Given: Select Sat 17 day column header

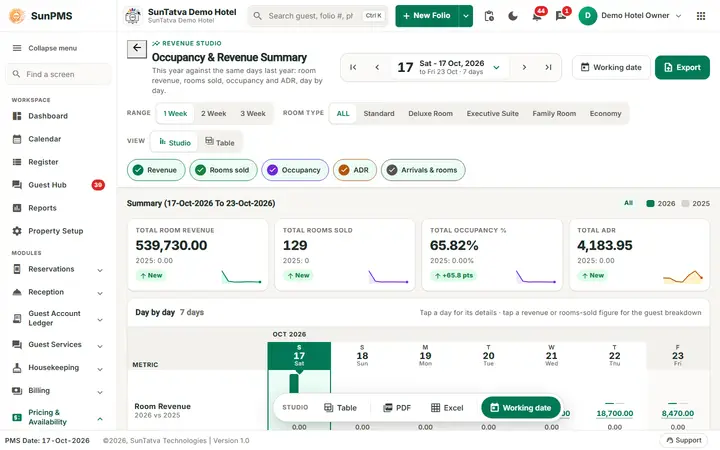Looking at the screenshot, I should pos(299,356).
